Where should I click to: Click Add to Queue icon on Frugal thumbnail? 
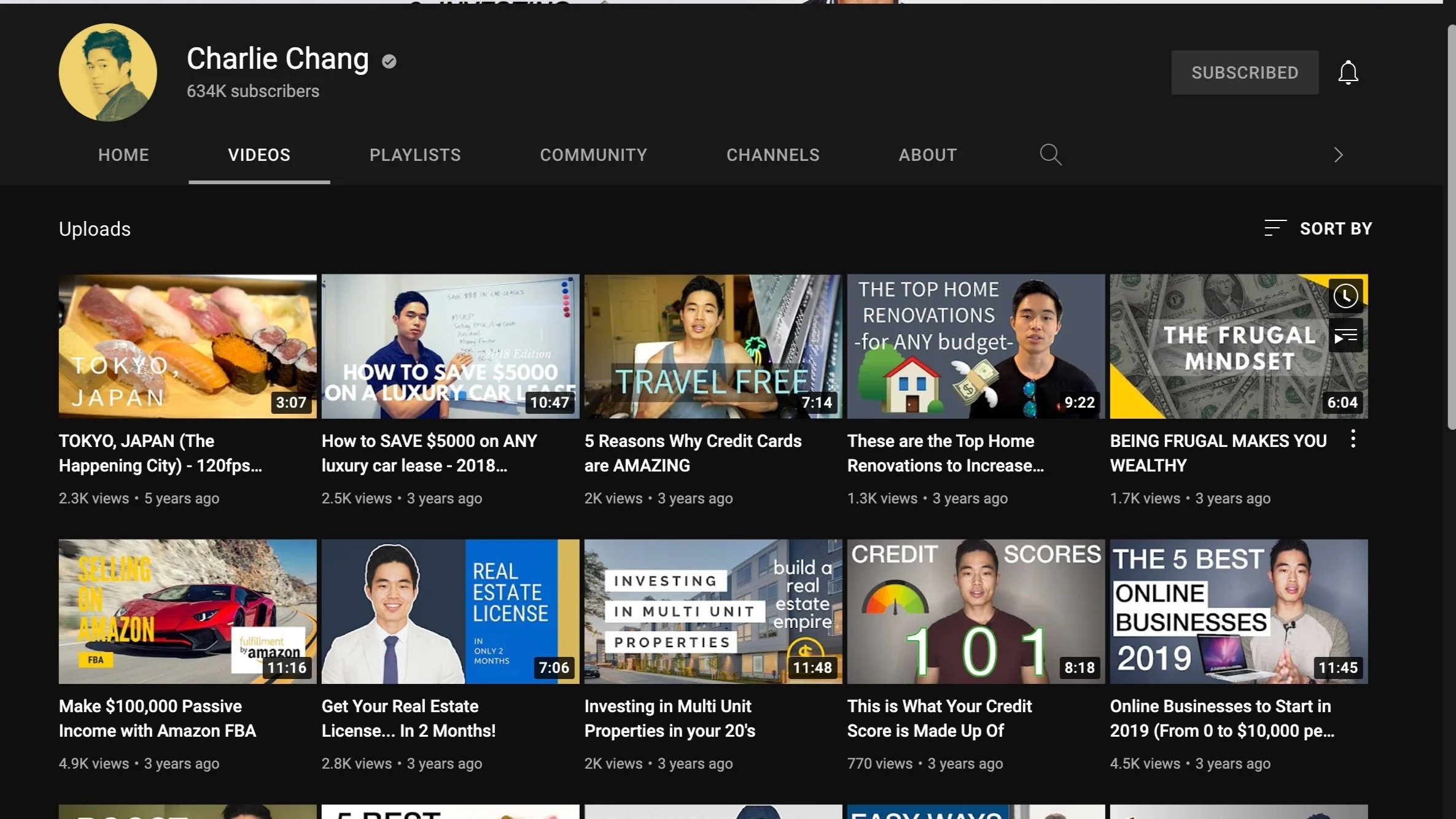[x=1345, y=336]
